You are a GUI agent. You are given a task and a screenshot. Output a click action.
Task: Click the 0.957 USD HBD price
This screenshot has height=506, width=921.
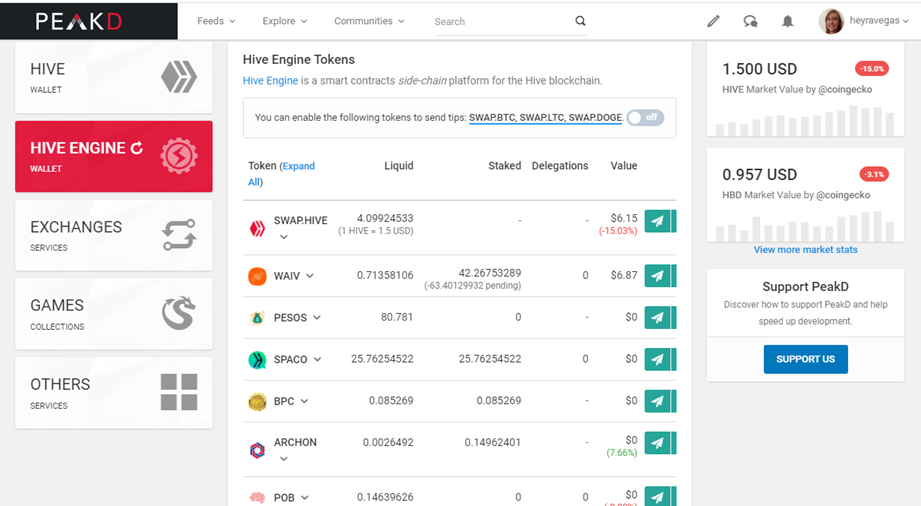[759, 175]
